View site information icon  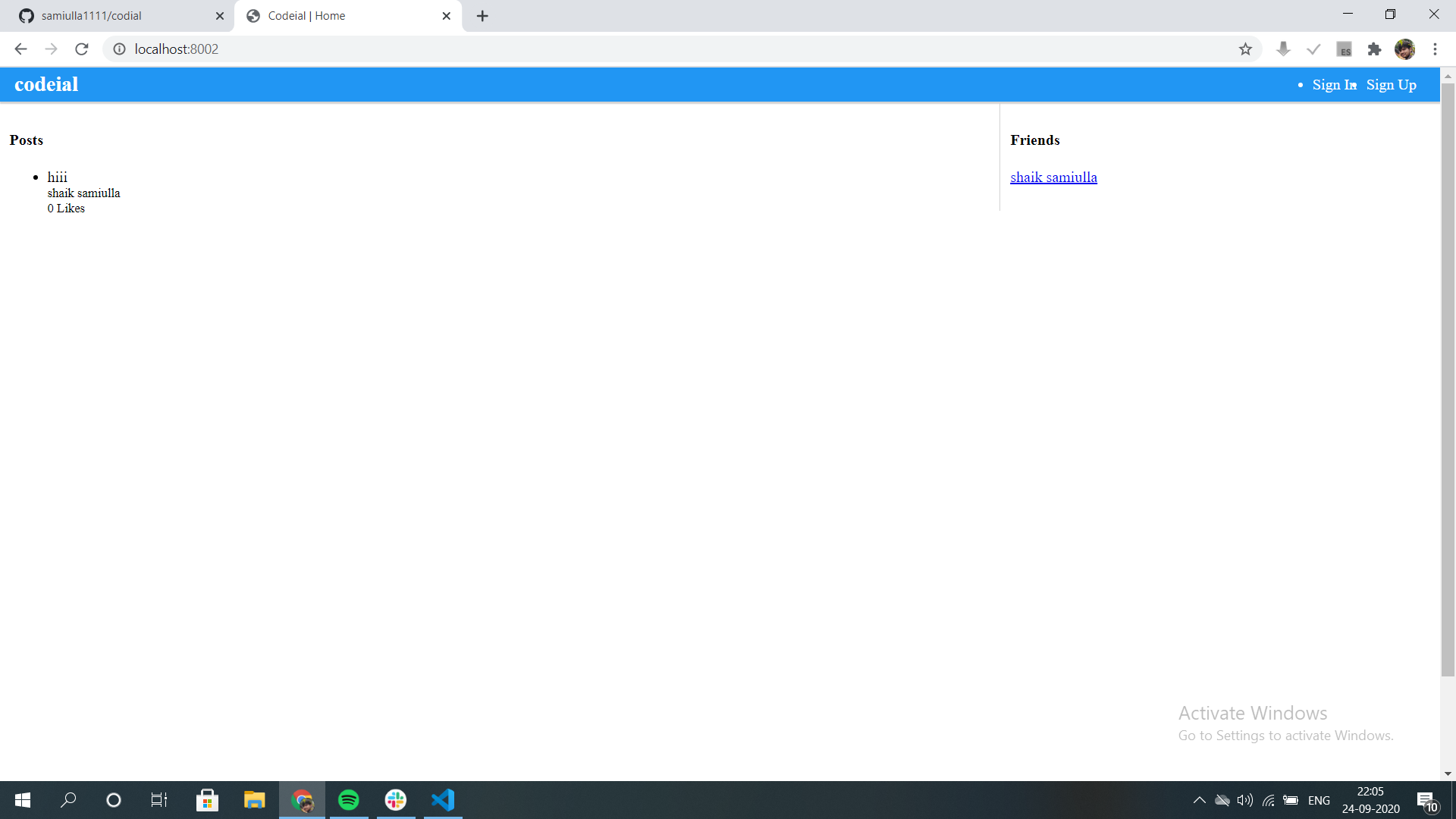(119, 49)
